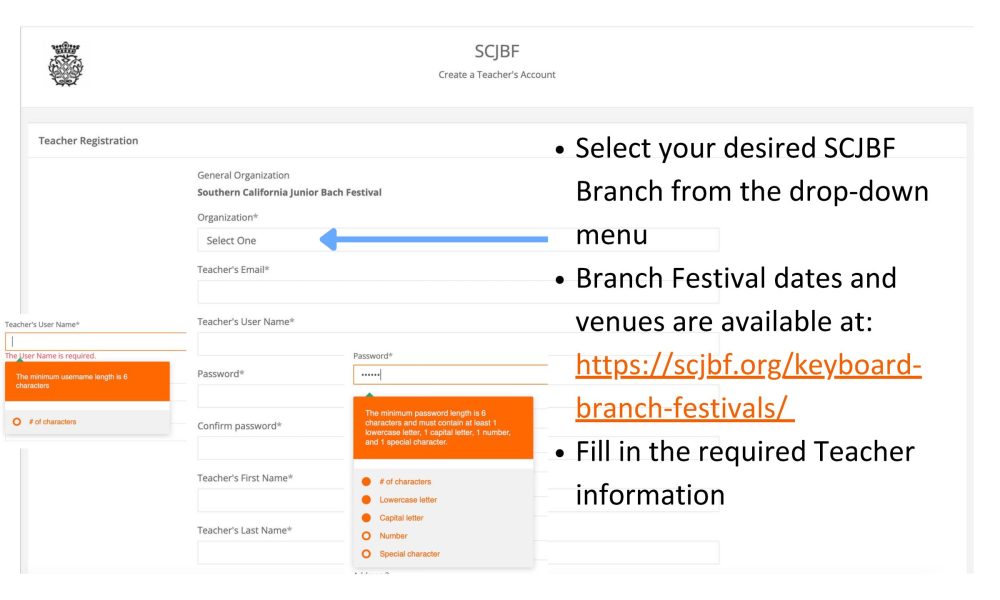Click the orange minimum password length tooltip
The height and width of the screenshot is (600, 1000).
coord(442,427)
